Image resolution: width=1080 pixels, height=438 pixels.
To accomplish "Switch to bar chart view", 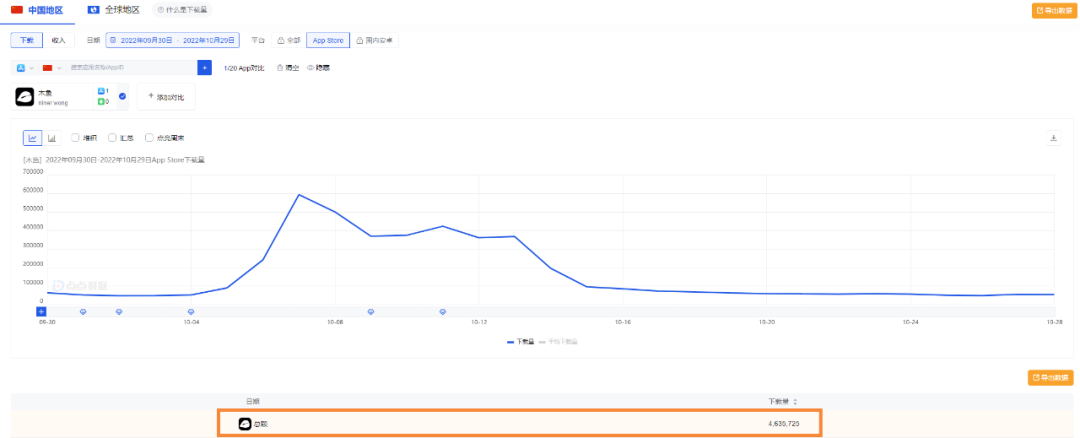I will [52, 138].
